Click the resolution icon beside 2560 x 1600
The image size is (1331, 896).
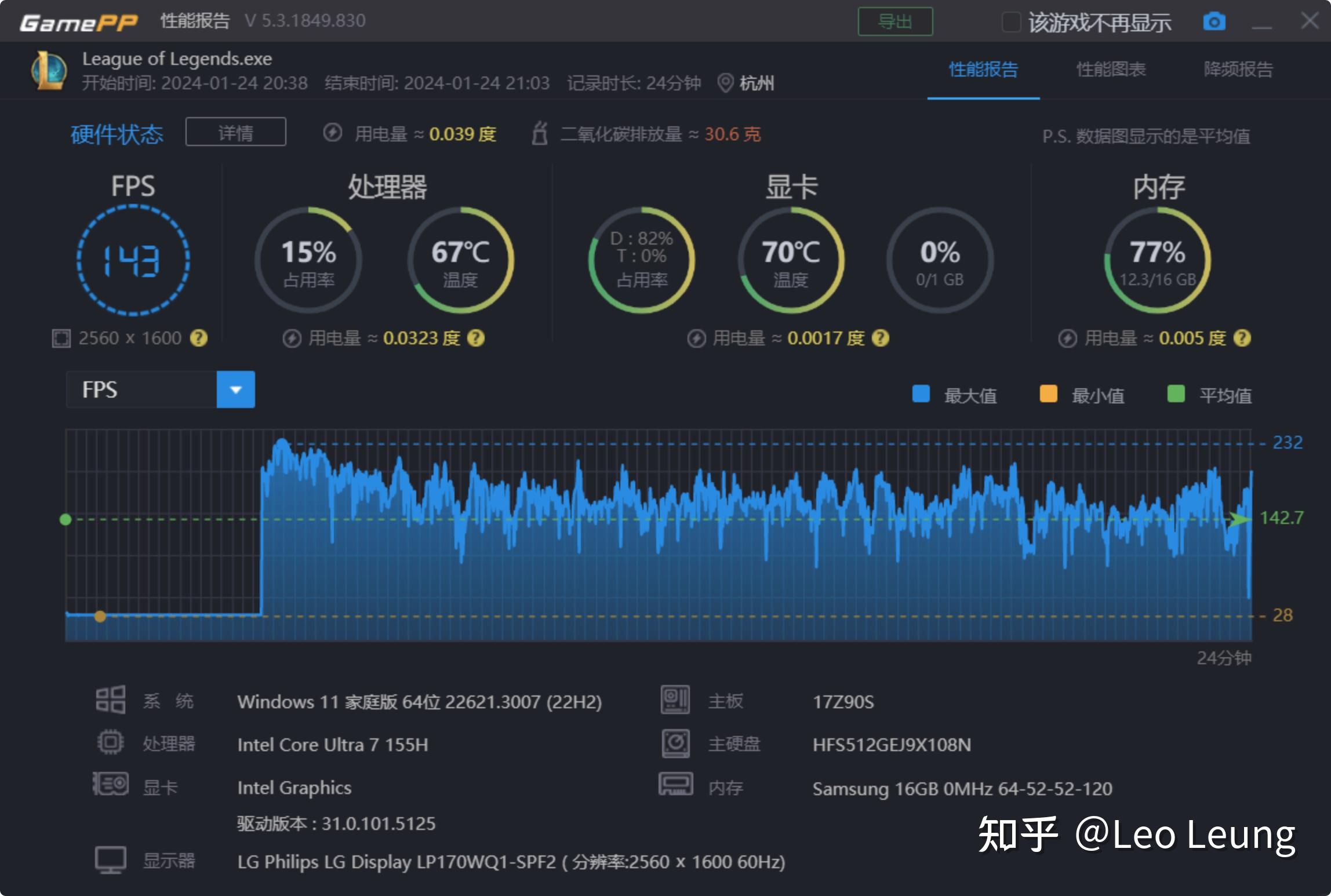coord(61,338)
